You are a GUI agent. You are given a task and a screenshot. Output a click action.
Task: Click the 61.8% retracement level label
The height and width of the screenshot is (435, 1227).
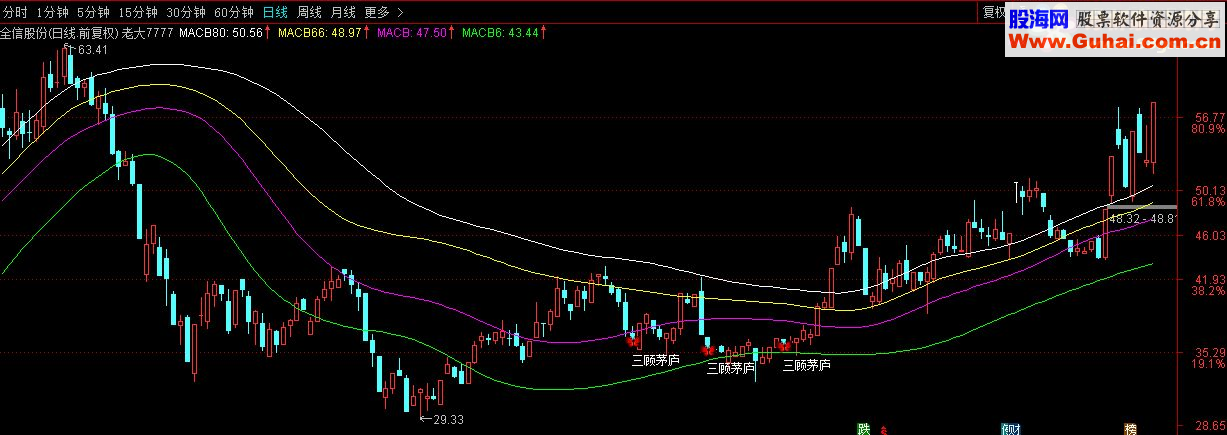pyautogui.click(x=1209, y=202)
